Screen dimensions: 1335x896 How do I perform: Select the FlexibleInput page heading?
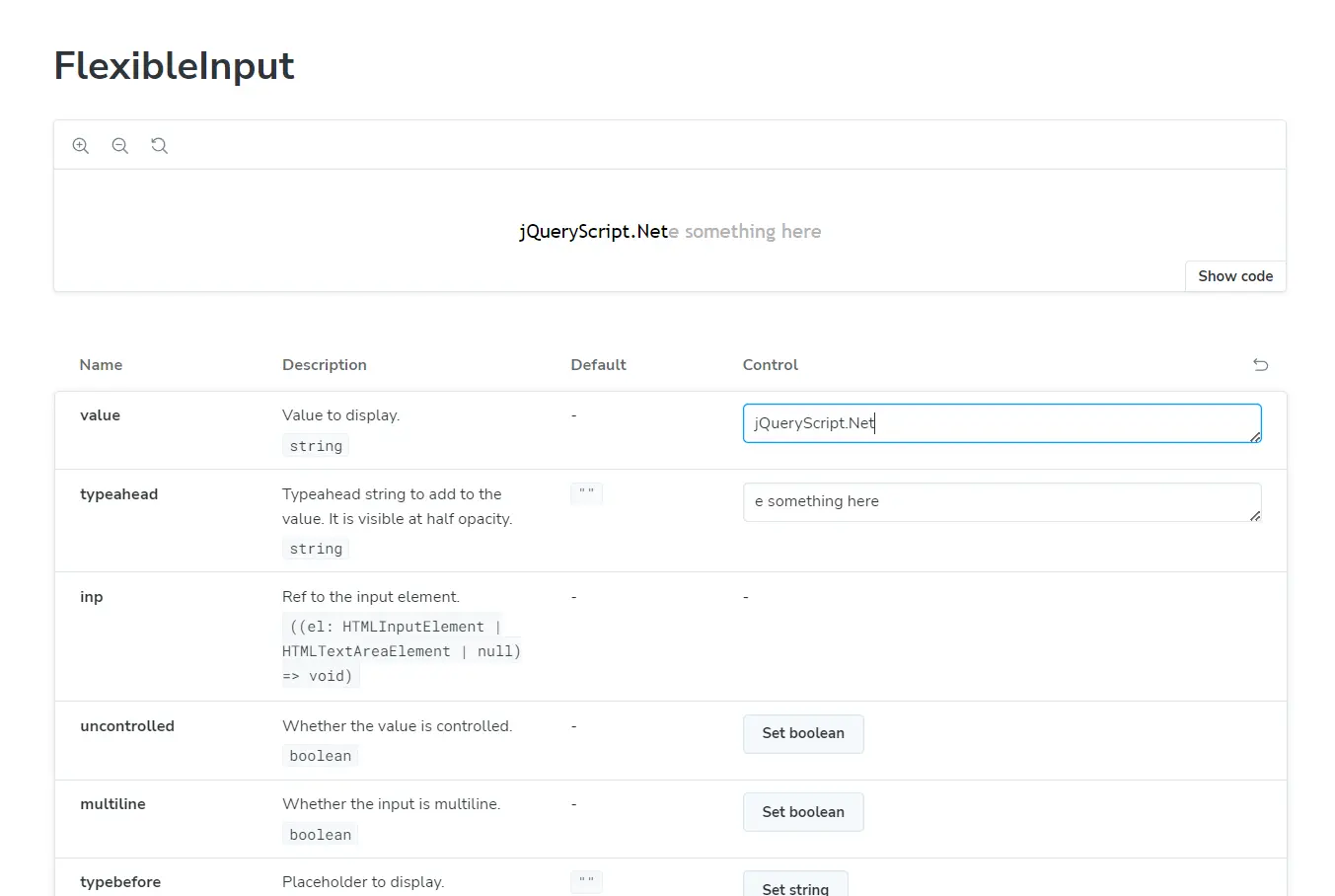tap(174, 66)
